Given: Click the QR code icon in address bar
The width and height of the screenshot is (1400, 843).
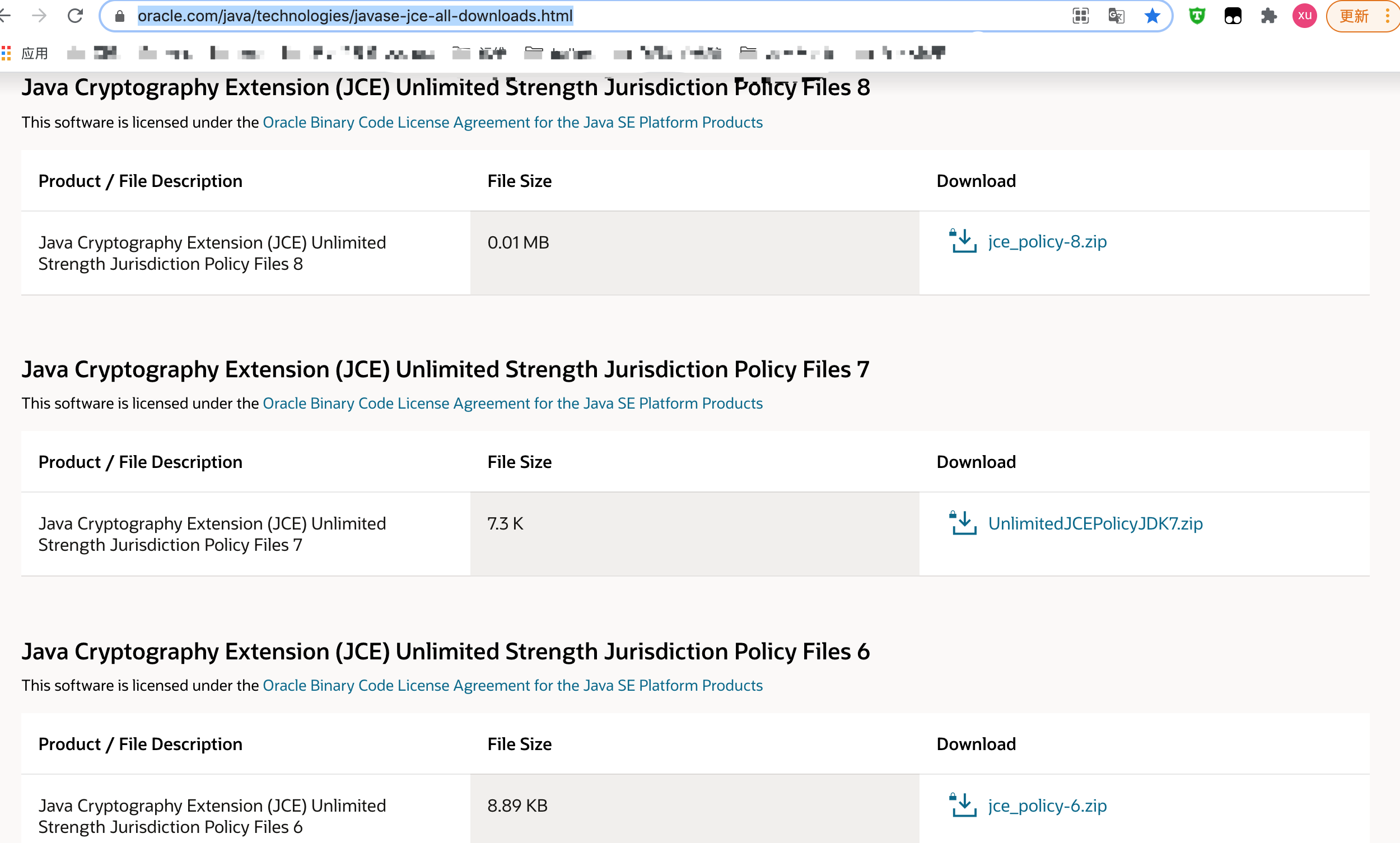Looking at the screenshot, I should pos(1080,16).
